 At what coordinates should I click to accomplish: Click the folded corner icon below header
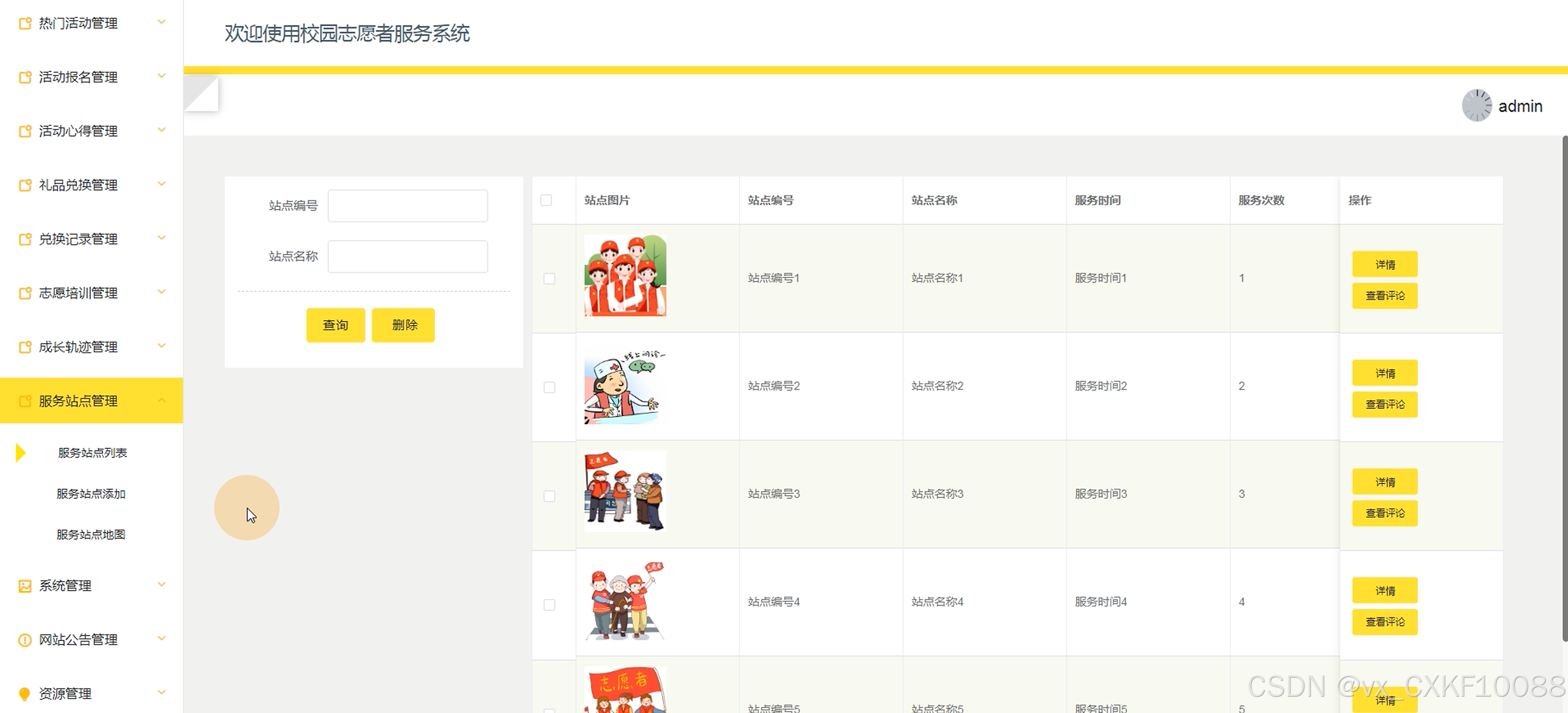pos(202,93)
